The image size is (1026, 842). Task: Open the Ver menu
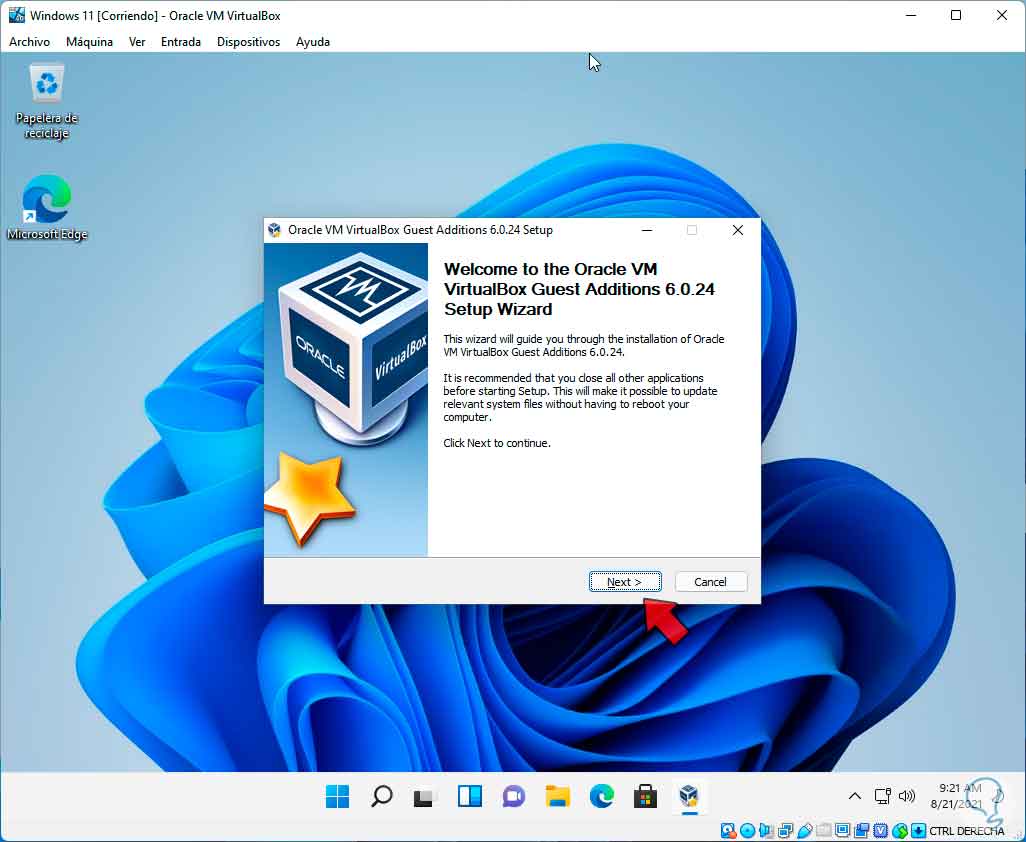click(x=137, y=42)
